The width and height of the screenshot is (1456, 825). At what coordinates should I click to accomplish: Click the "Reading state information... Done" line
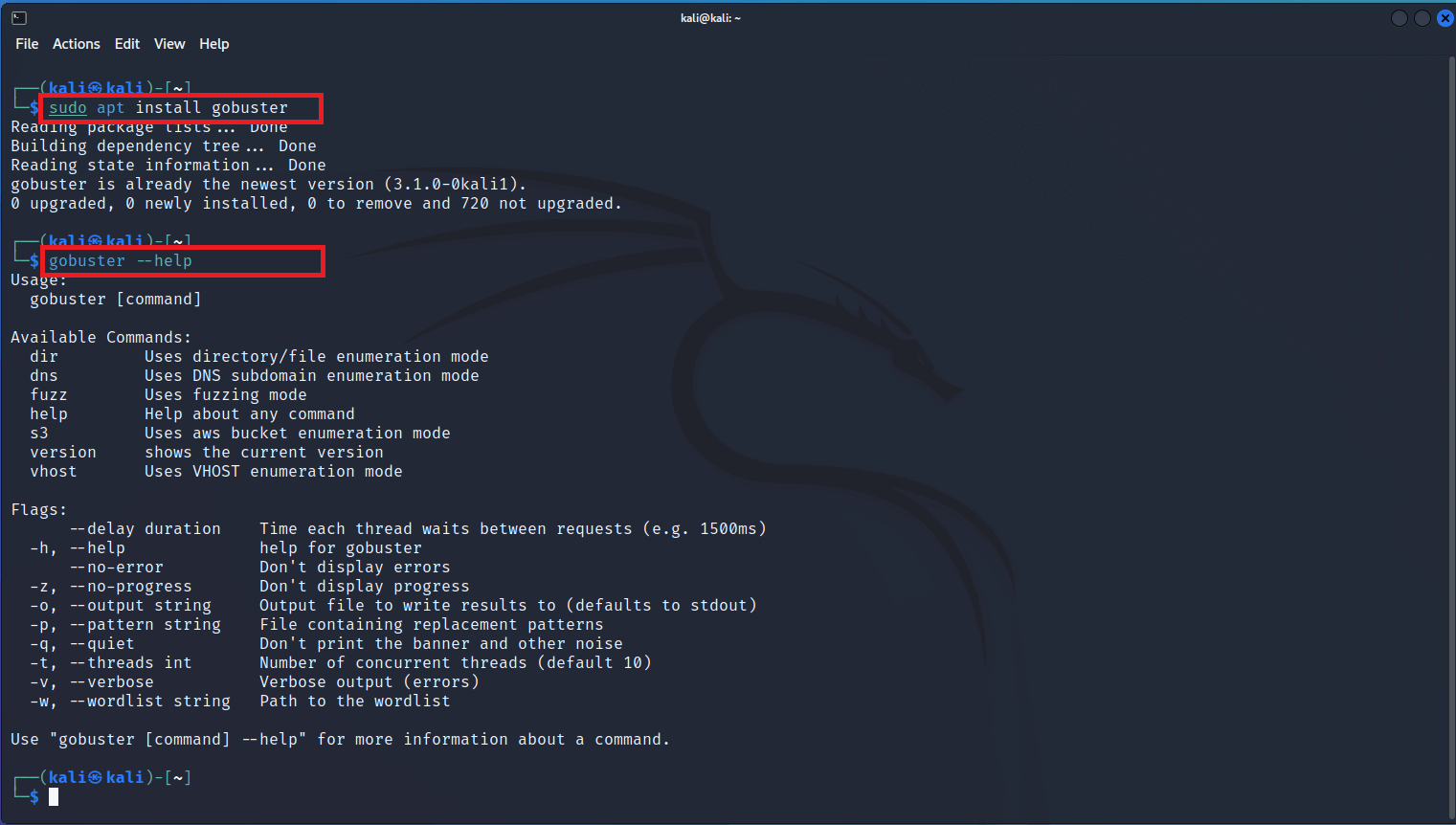[168, 166]
